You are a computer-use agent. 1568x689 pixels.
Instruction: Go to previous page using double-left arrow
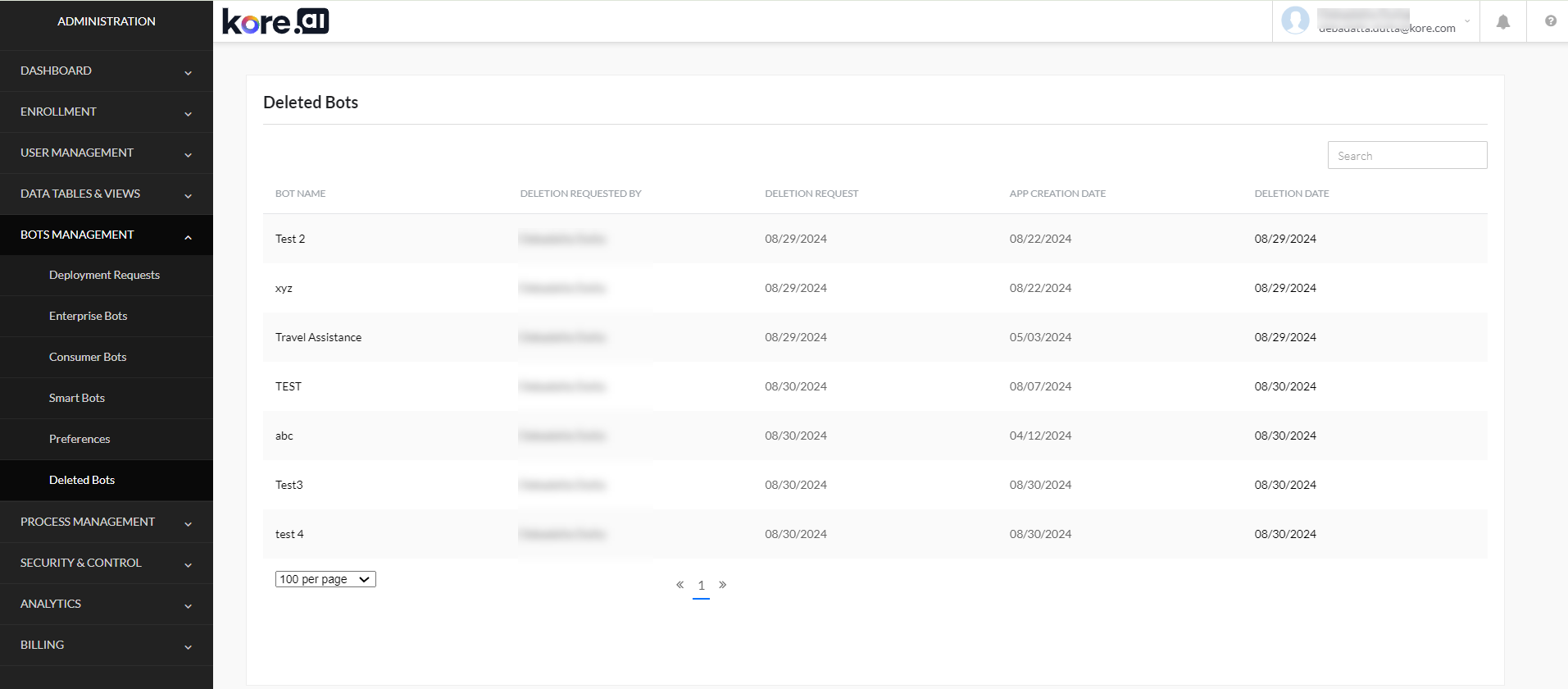point(679,585)
